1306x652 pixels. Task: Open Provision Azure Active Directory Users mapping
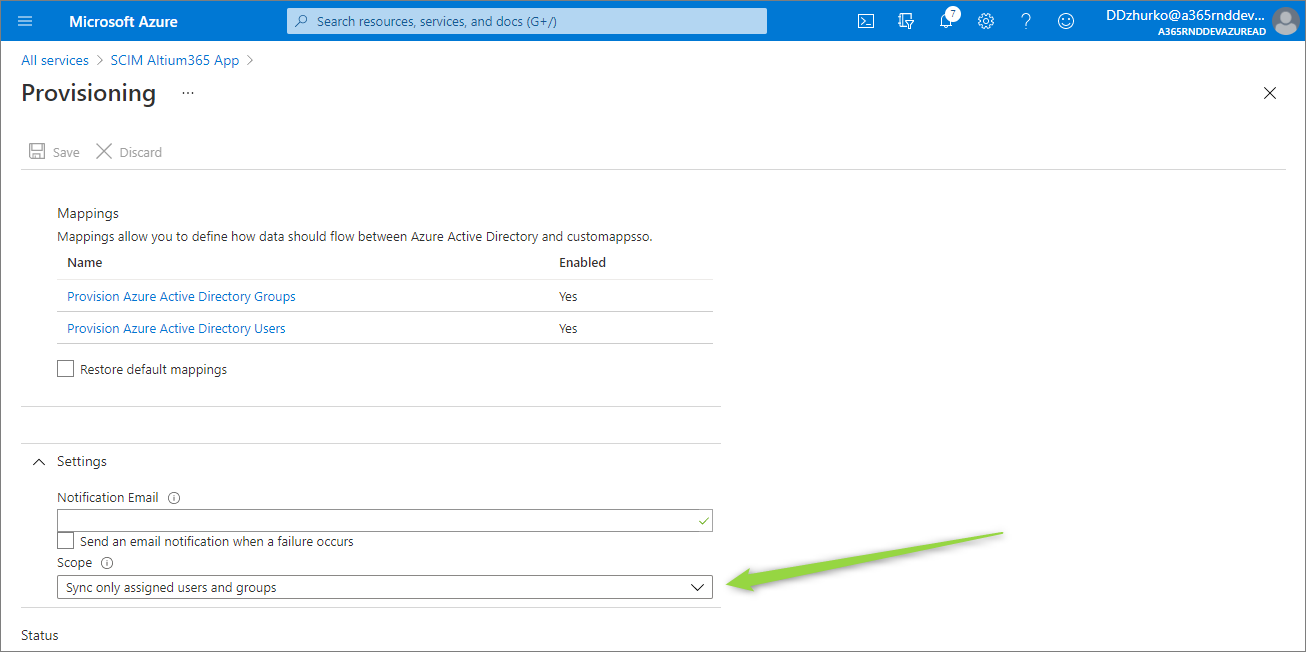(x=176, y=329)
